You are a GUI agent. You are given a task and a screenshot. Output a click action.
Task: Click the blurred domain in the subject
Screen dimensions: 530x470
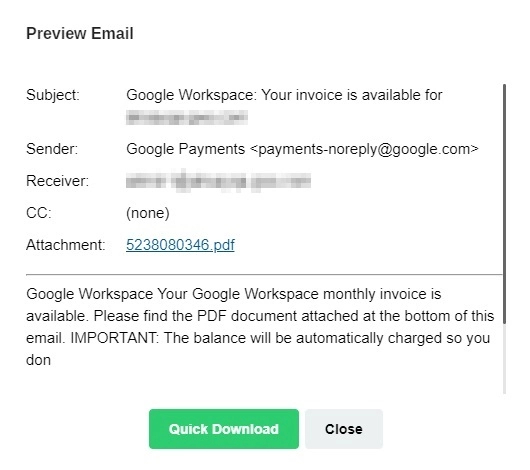click(x=187, y=117)
